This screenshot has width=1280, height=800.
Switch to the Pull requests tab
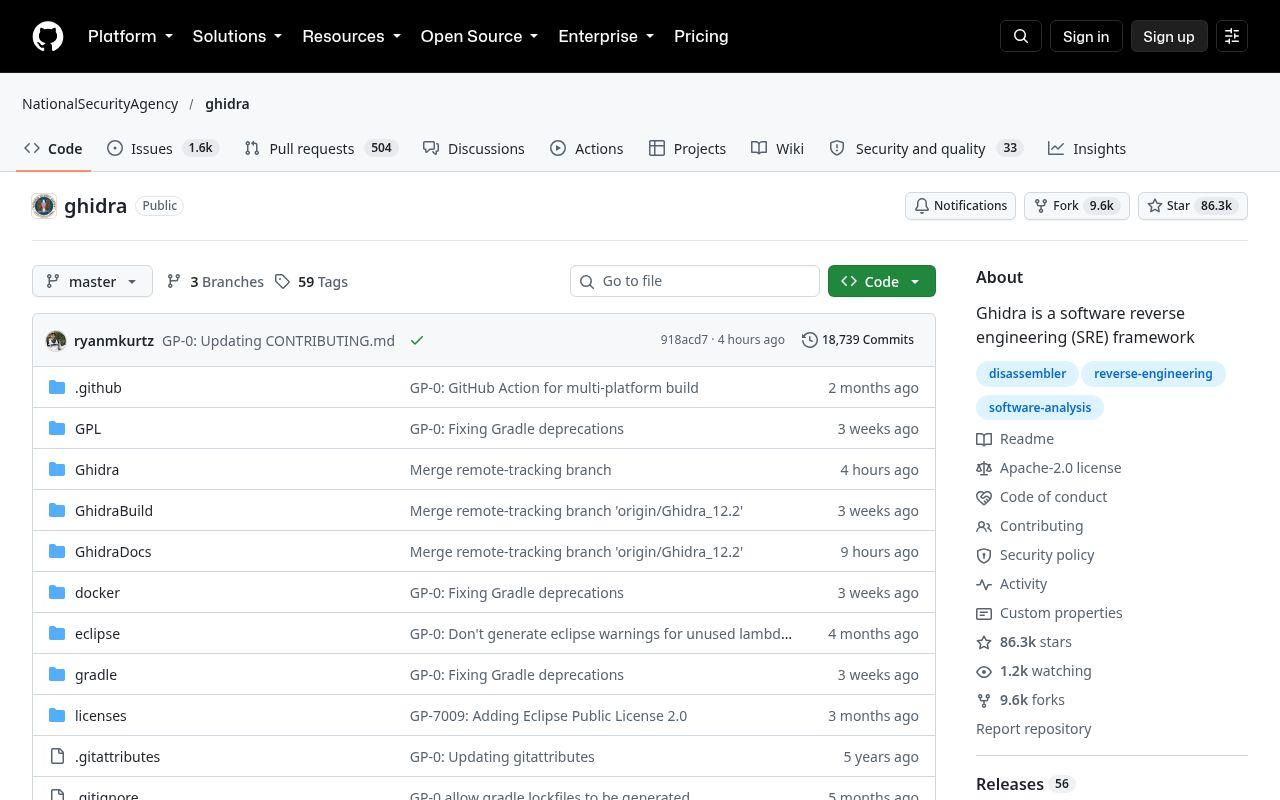point(321,148)
